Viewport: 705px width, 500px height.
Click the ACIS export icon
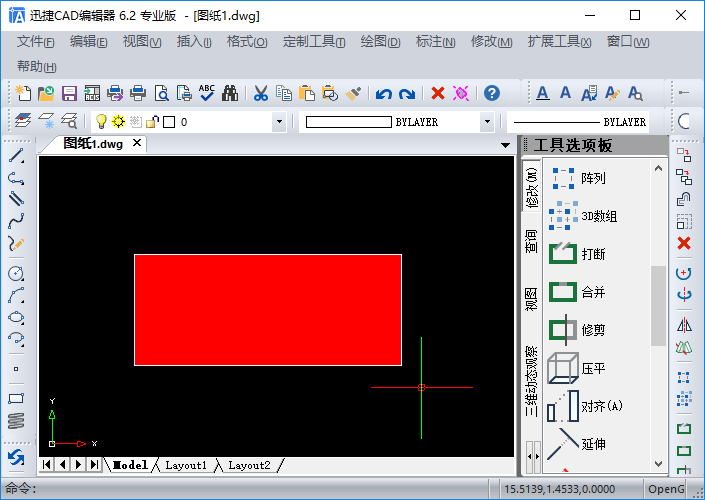[x=92, y=93]
